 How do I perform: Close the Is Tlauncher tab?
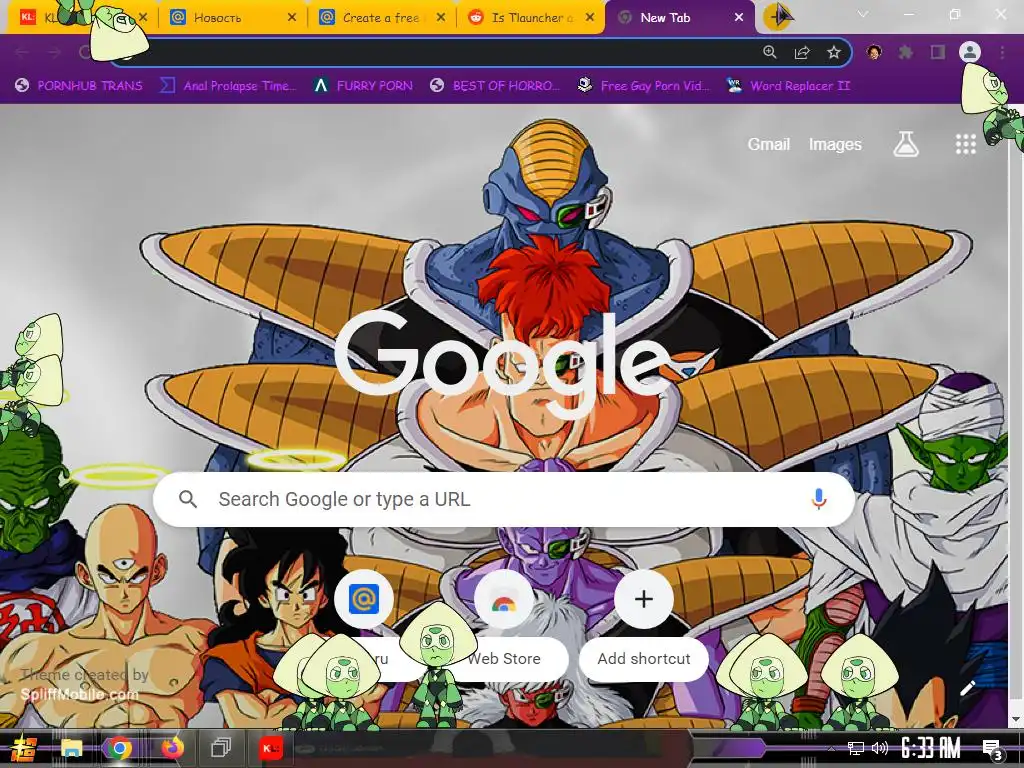pos(590,18)
